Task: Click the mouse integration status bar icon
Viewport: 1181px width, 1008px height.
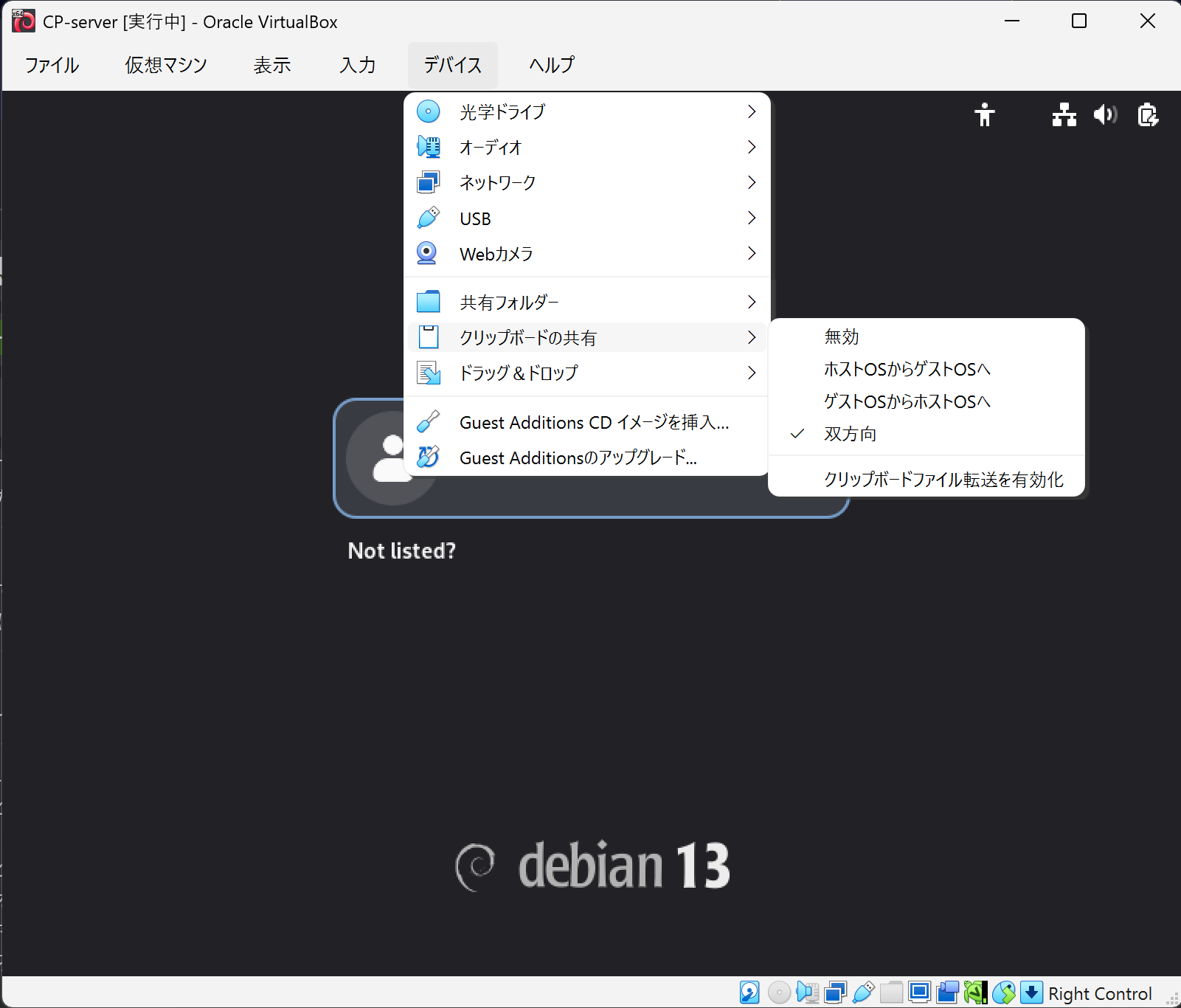Action: point(1003,993)
